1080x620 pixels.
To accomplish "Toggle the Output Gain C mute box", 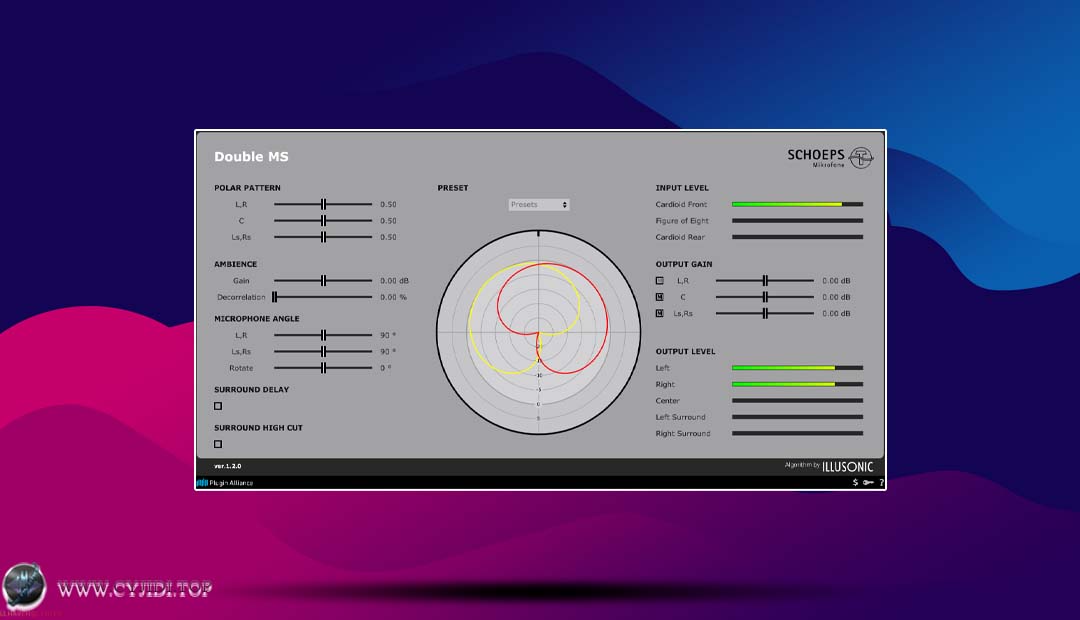I will coord(660,297).
